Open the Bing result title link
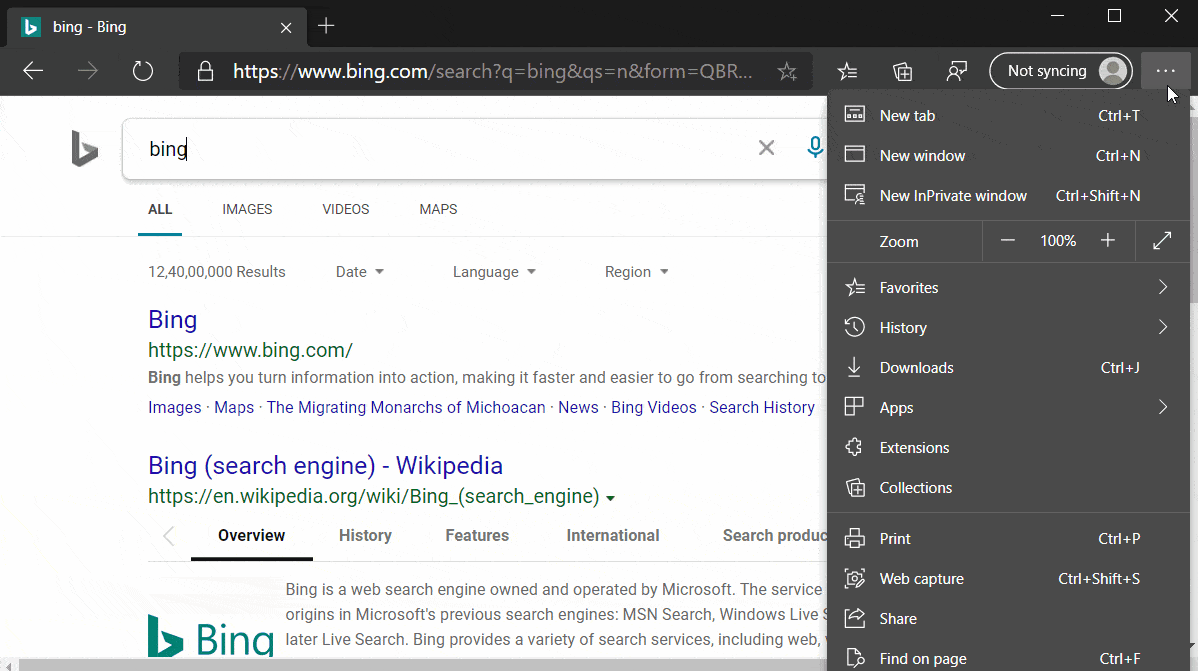Screen dimensions: 1198x671 [x=173, y=319]
